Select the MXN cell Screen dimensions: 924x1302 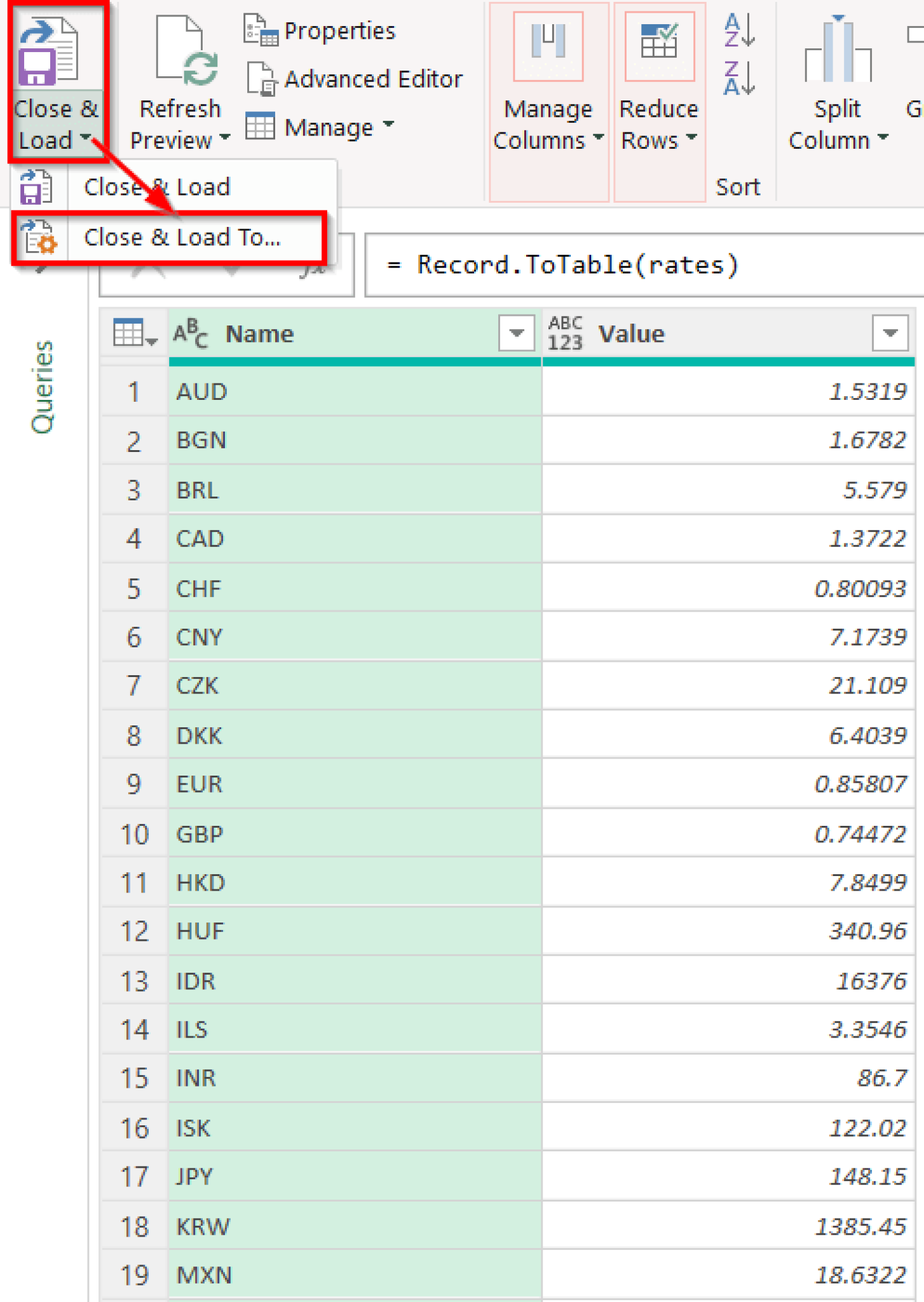click(355, 1275)
